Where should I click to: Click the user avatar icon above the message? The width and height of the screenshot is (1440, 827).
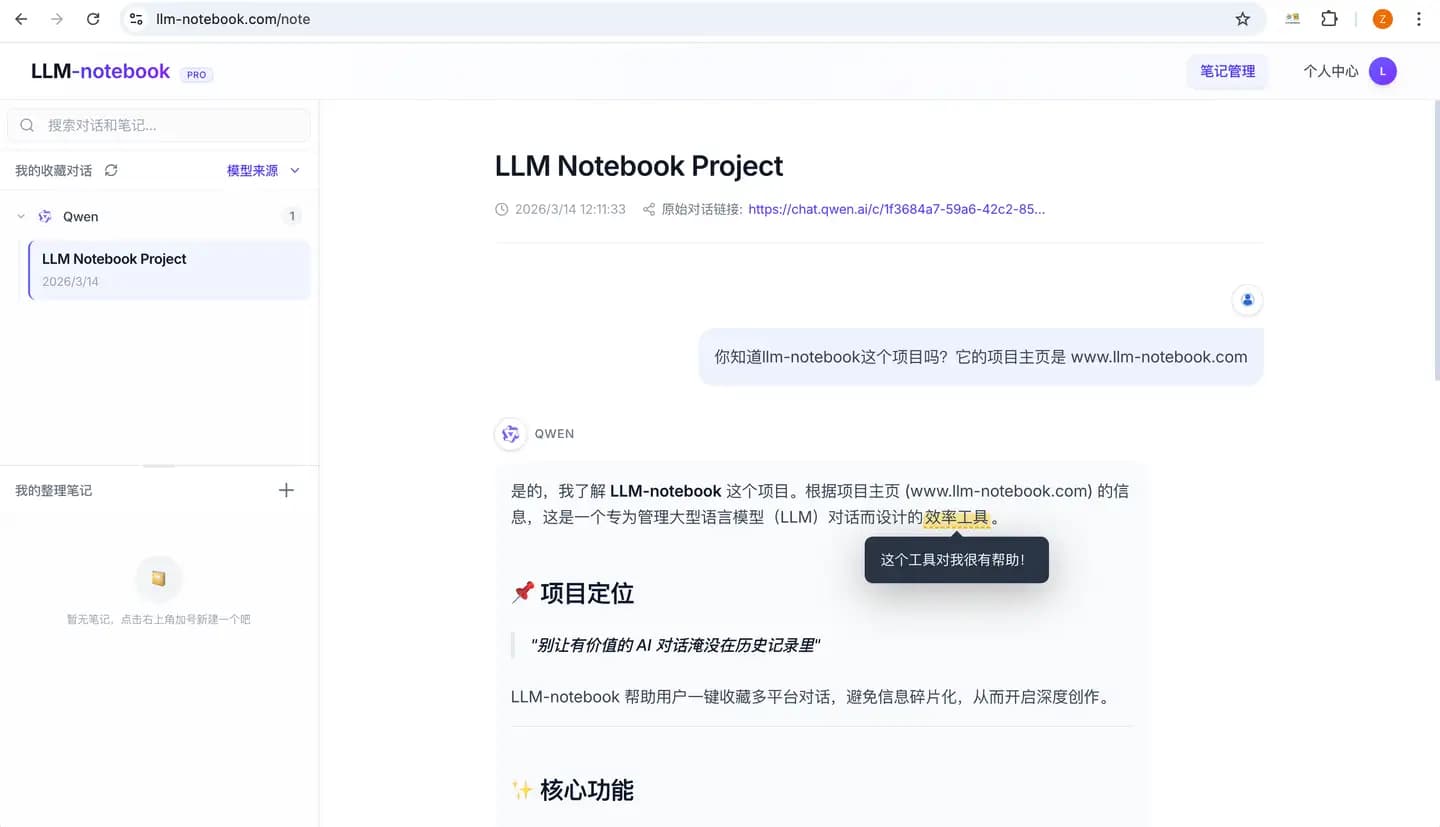tap(1247, 299)
